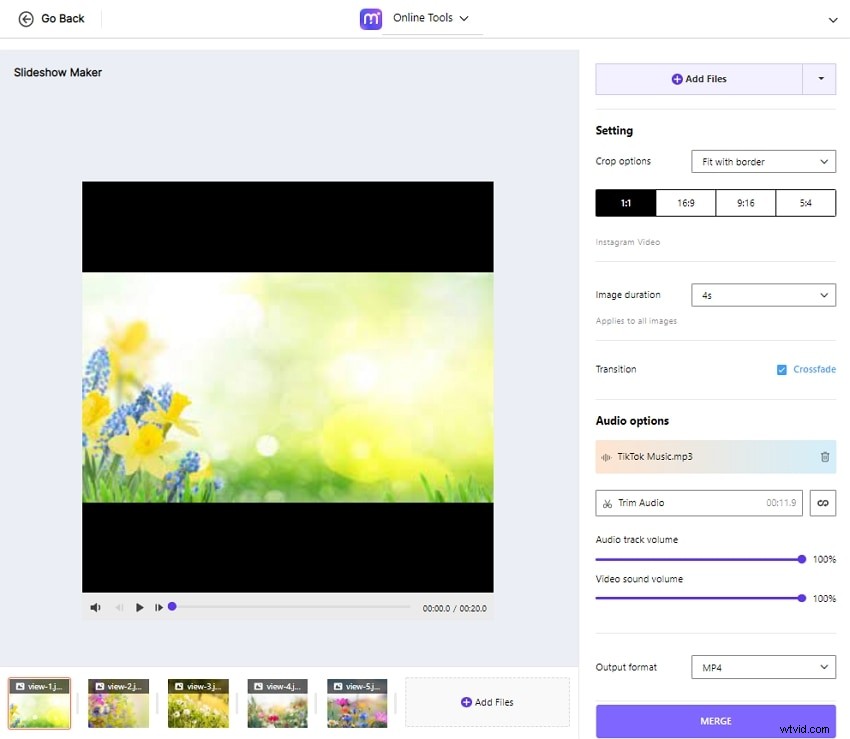The image size is (850, 739).
Task: Delete TikTok Music.mp3 via trash icon
Action: tap(823, 457)
